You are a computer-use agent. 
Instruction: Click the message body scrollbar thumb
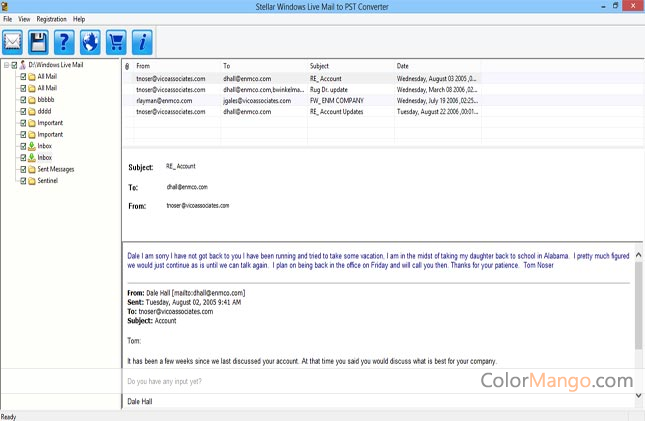638,305
